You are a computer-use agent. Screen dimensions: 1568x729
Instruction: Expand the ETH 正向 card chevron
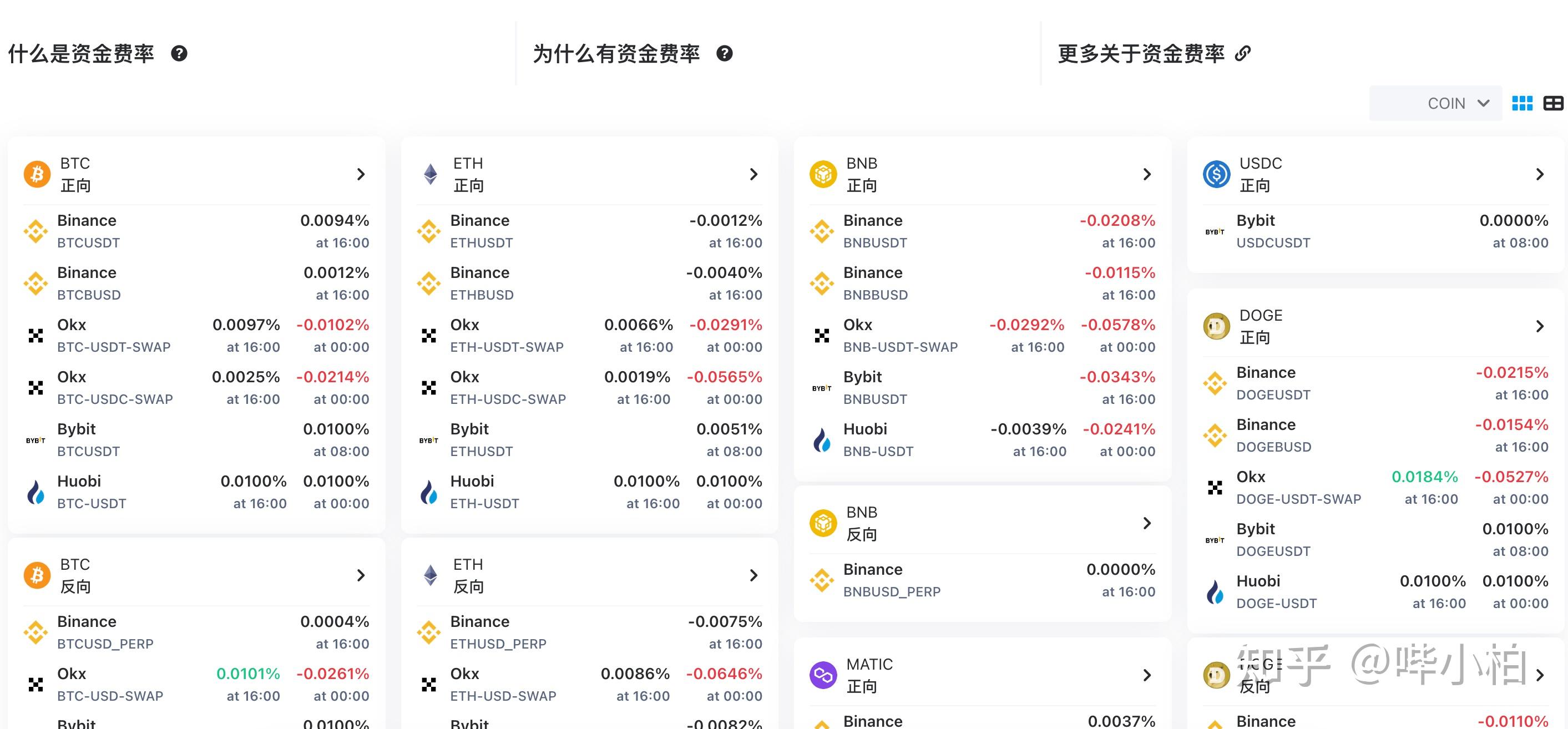[x=753, y=174]
